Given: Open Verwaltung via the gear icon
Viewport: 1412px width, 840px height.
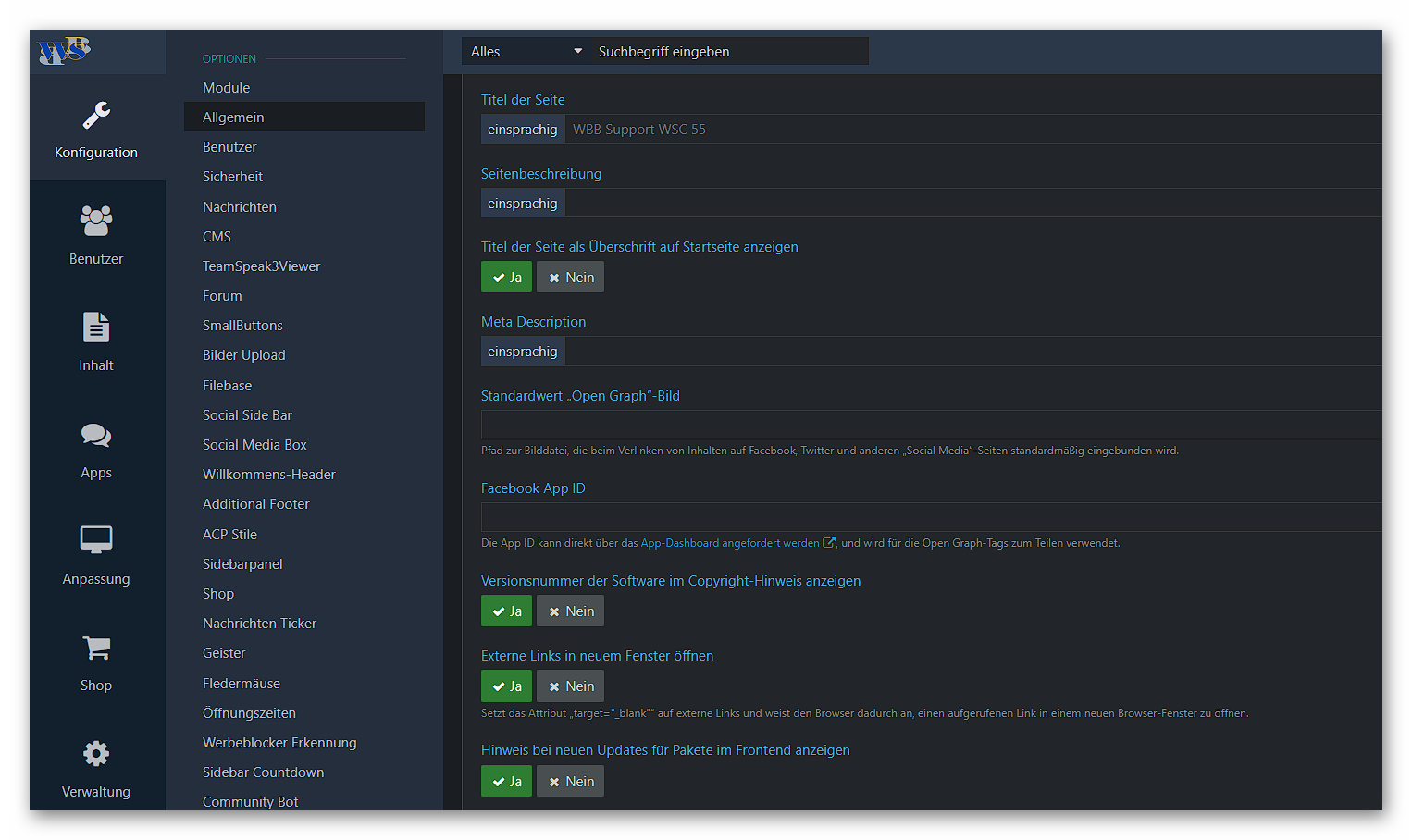Looking at the screenshot, I should (96, 754).
